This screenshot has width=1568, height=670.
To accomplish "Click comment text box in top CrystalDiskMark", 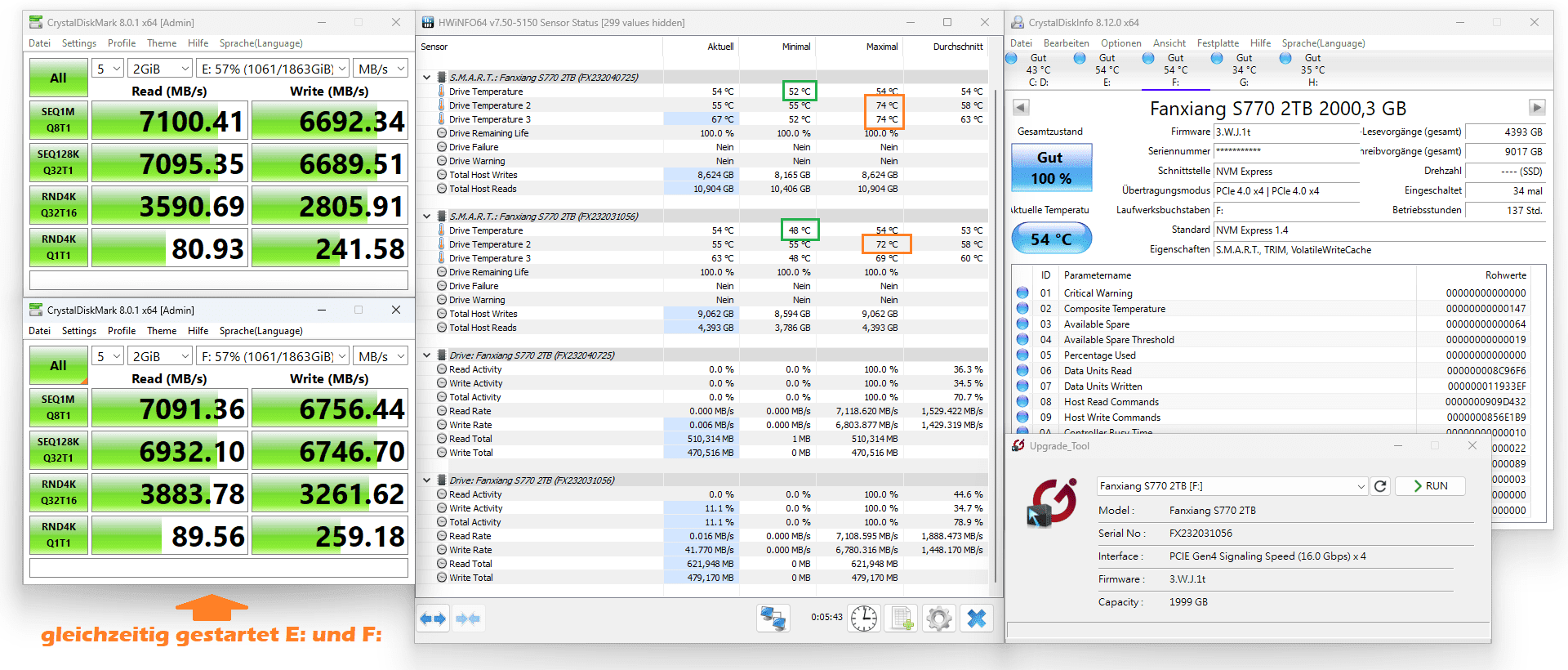I will click(x=219, y=280).
